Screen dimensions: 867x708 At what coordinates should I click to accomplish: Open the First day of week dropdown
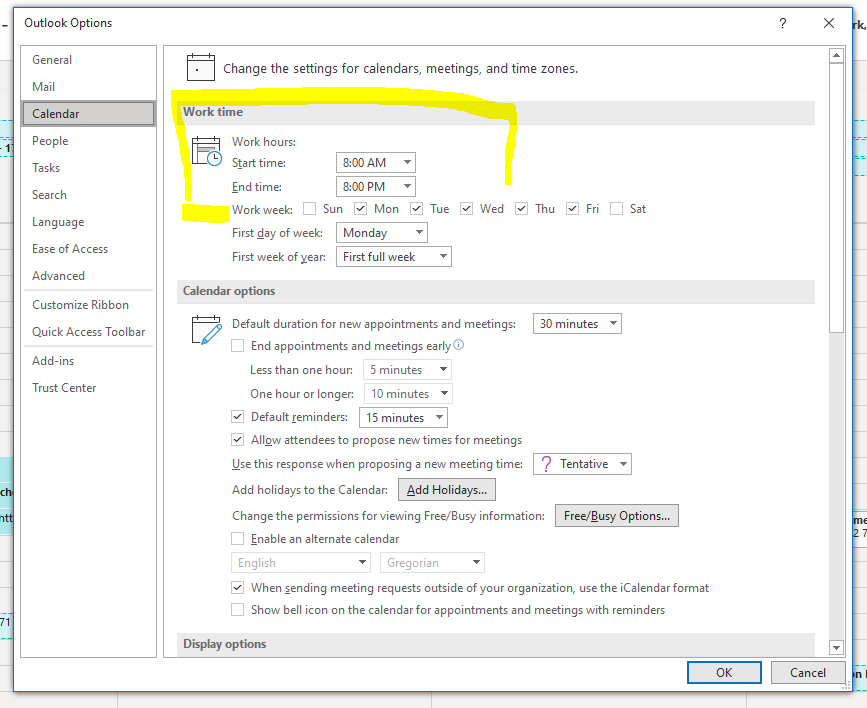click(x=382, y=233)
